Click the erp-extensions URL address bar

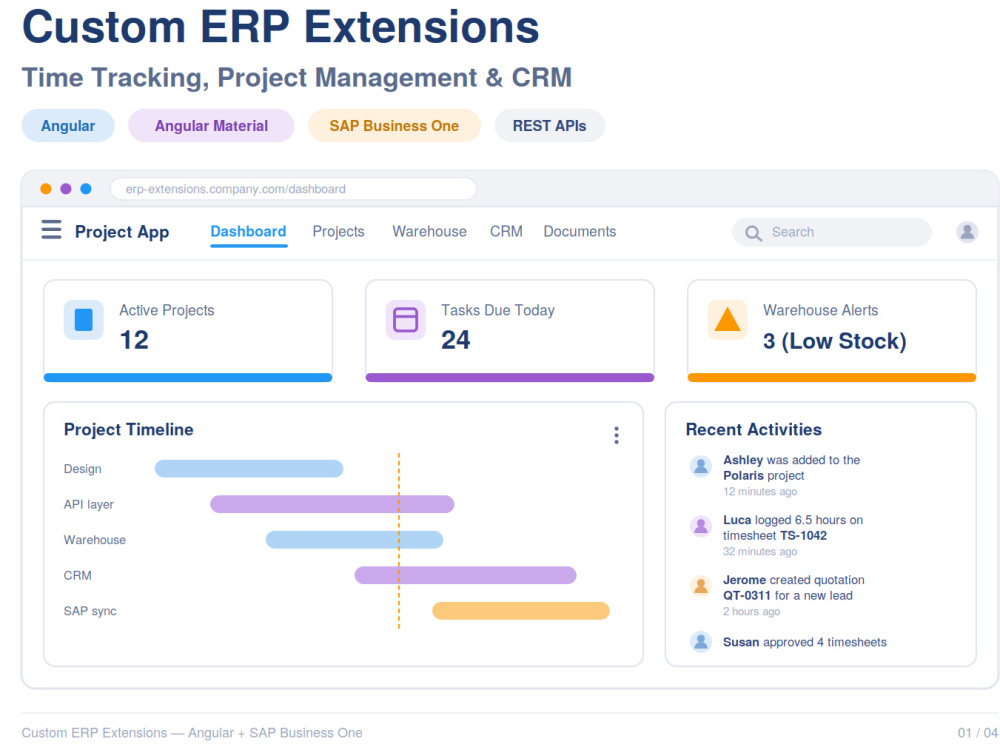[x=293, y=189]
